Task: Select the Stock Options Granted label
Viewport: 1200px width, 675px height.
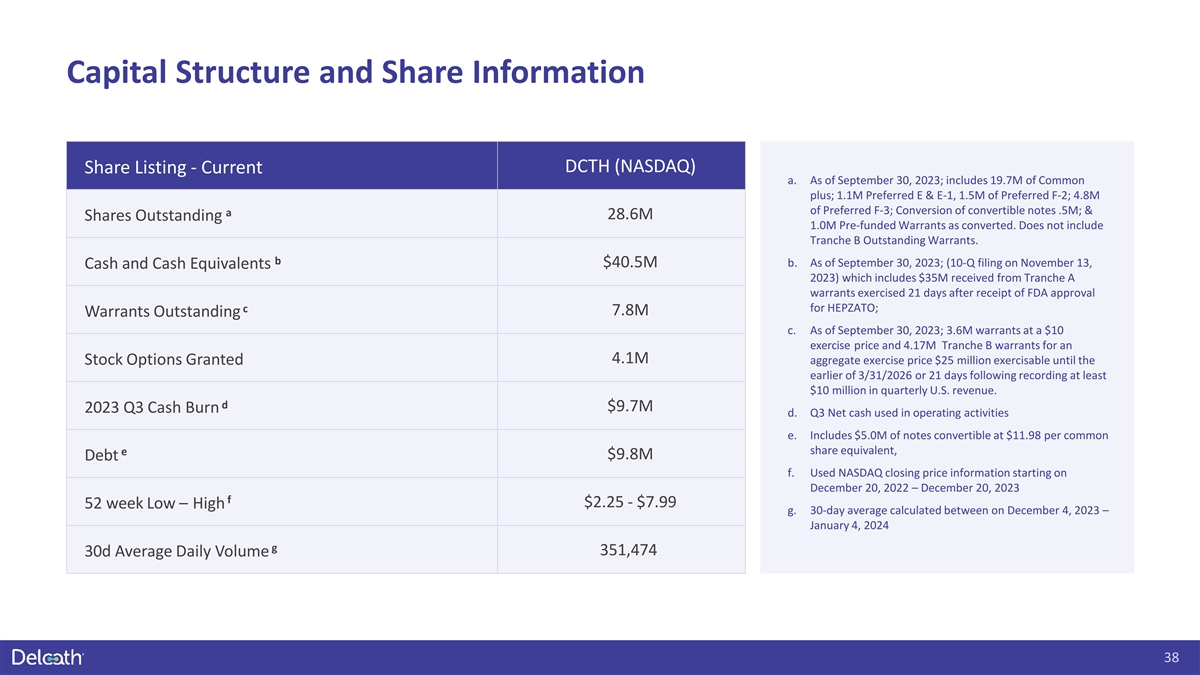Action: click(x=161, y=359)
